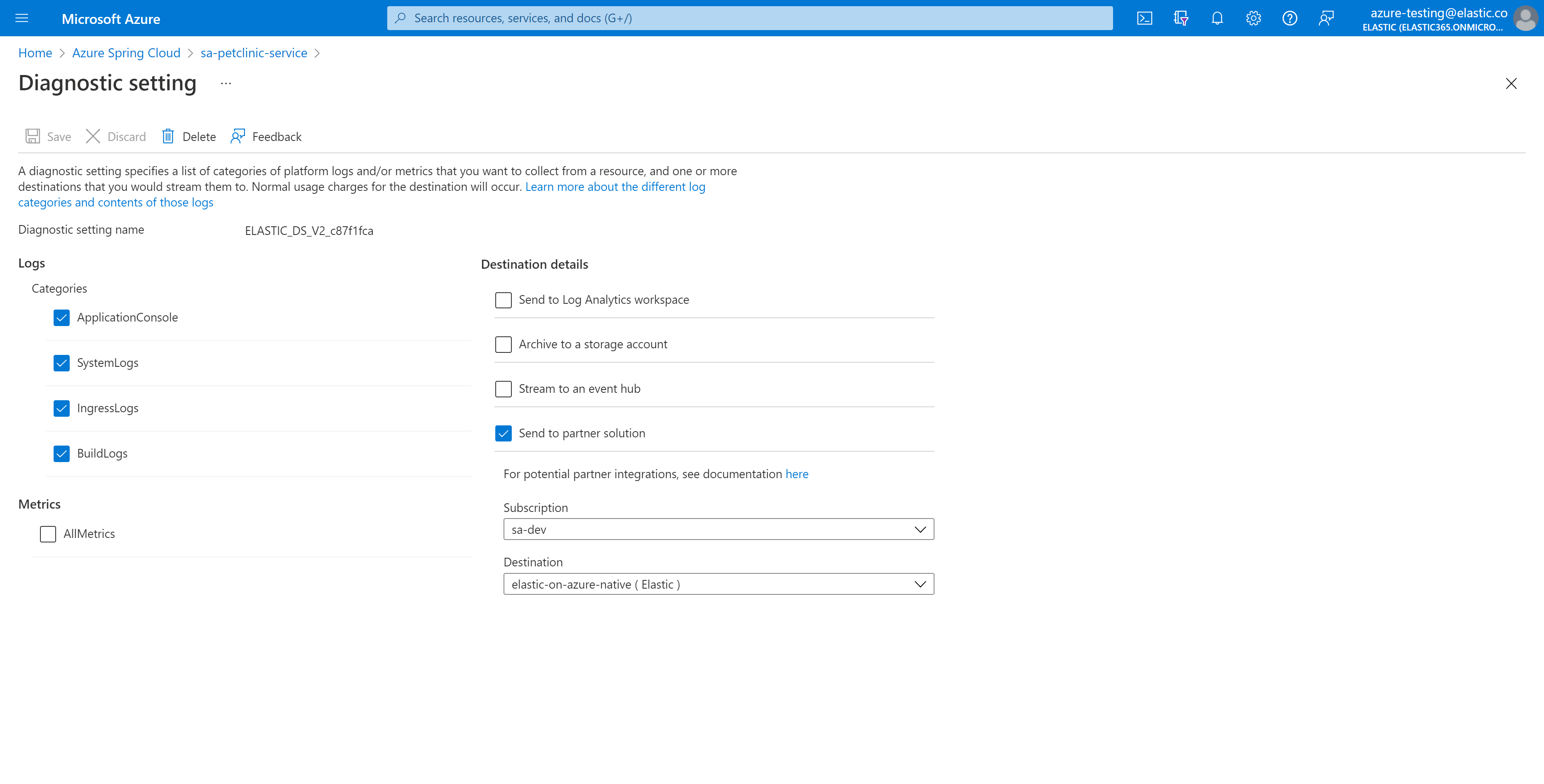1544x784 pixels.
Task: Open the Help question mark icon
Action: [1289, 18]
